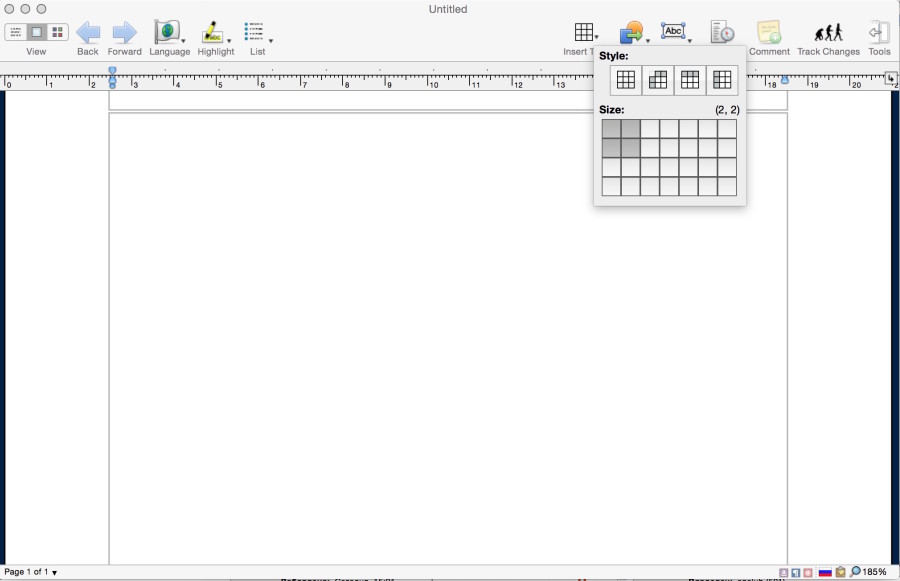Click the document clock icon in toolbar

click(722, 33)
